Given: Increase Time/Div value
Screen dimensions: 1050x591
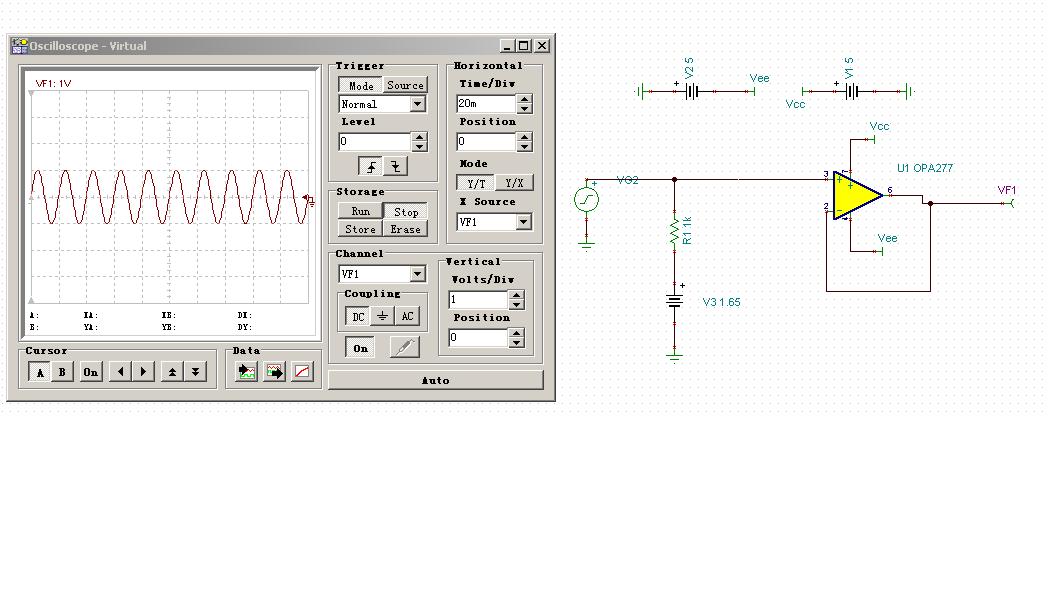Looking at the screenshot, I should coord(524,99).
